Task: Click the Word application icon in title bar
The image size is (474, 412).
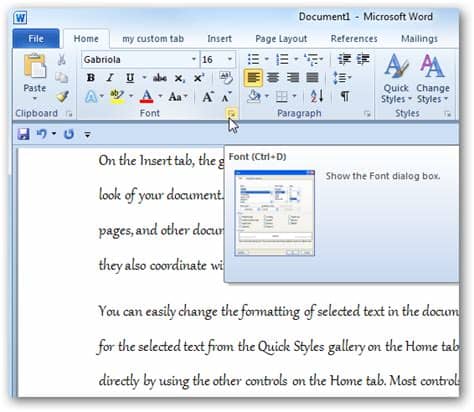Action: pos(20,17)
